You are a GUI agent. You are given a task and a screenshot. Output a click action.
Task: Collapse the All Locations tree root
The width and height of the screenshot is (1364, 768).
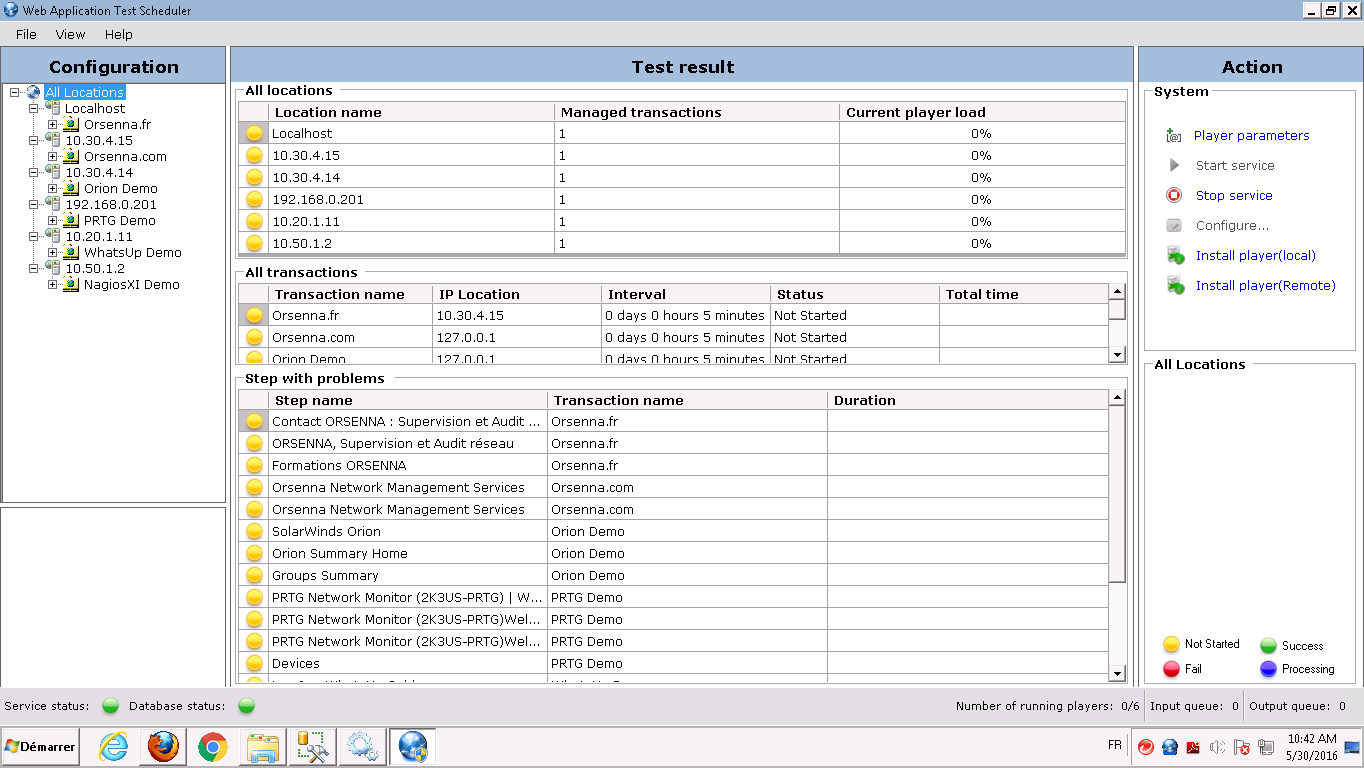coord(15,92)
